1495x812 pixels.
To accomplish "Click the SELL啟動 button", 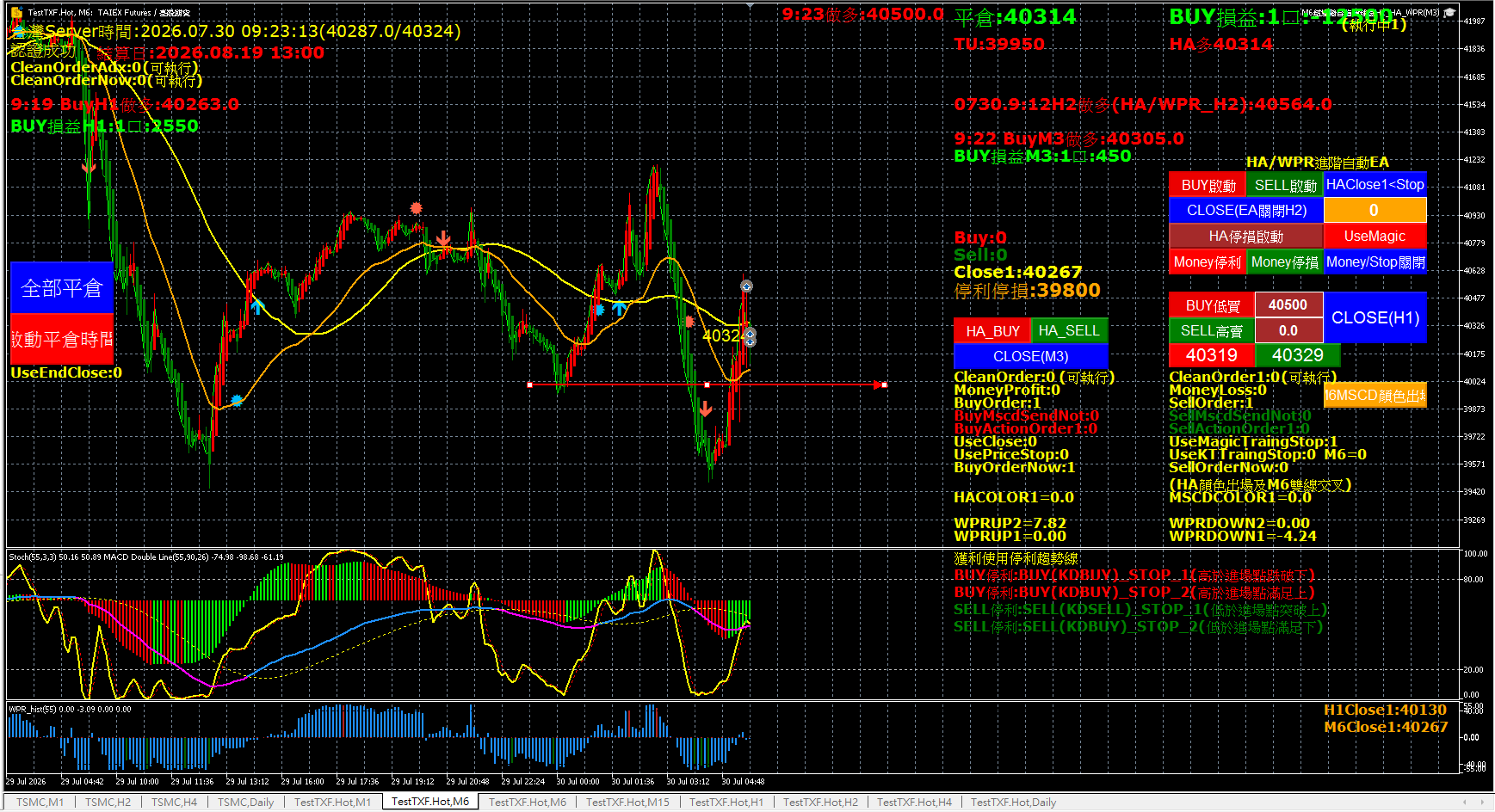I will [x=1285, y=185].
